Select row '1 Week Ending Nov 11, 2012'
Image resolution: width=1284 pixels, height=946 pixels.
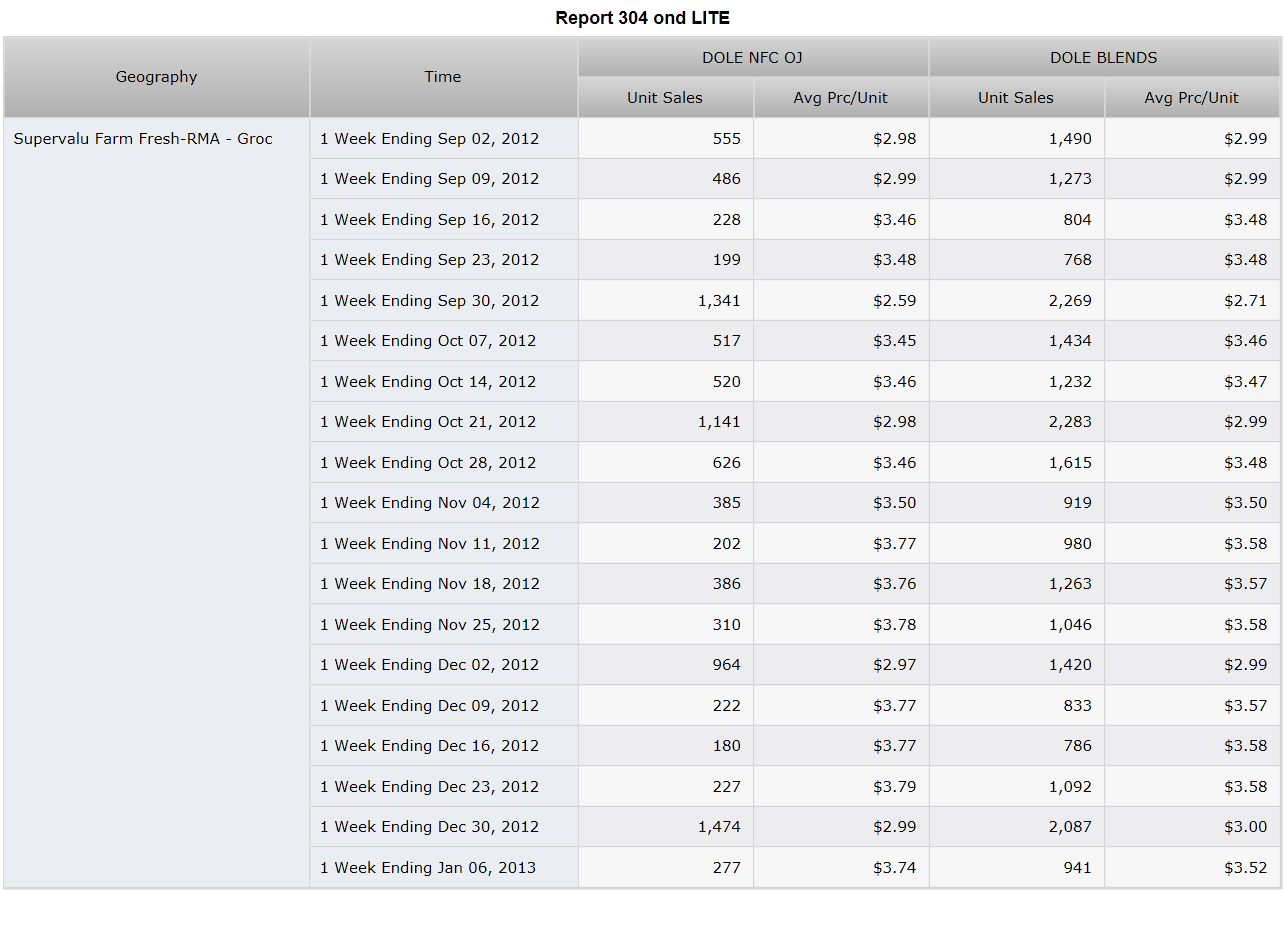coord(443,543)
